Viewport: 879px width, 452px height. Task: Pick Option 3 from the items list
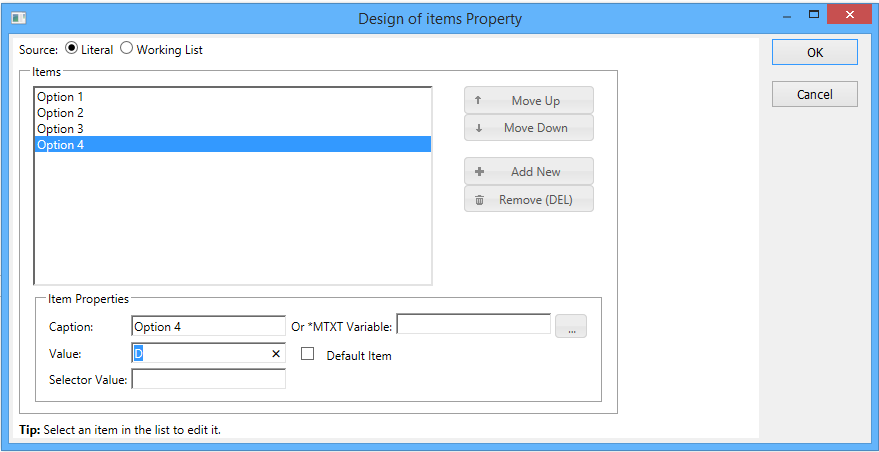(x=60, y=129)
